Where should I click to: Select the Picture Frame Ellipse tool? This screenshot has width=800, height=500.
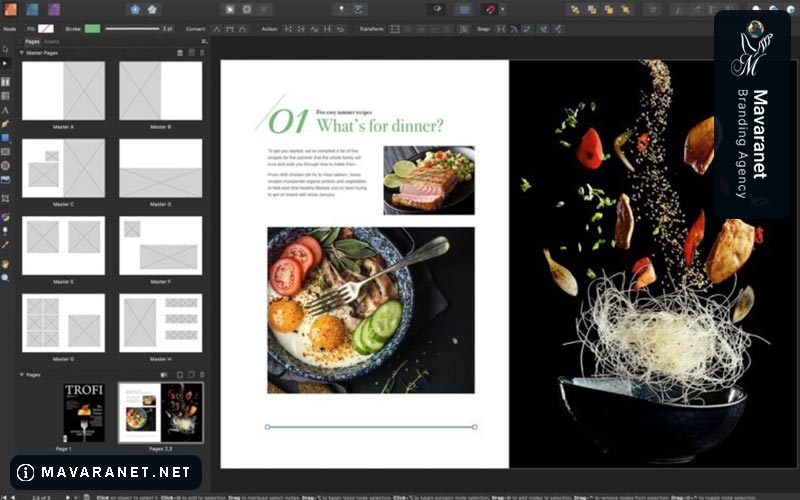pyautogui.click(x=6, y=165)
